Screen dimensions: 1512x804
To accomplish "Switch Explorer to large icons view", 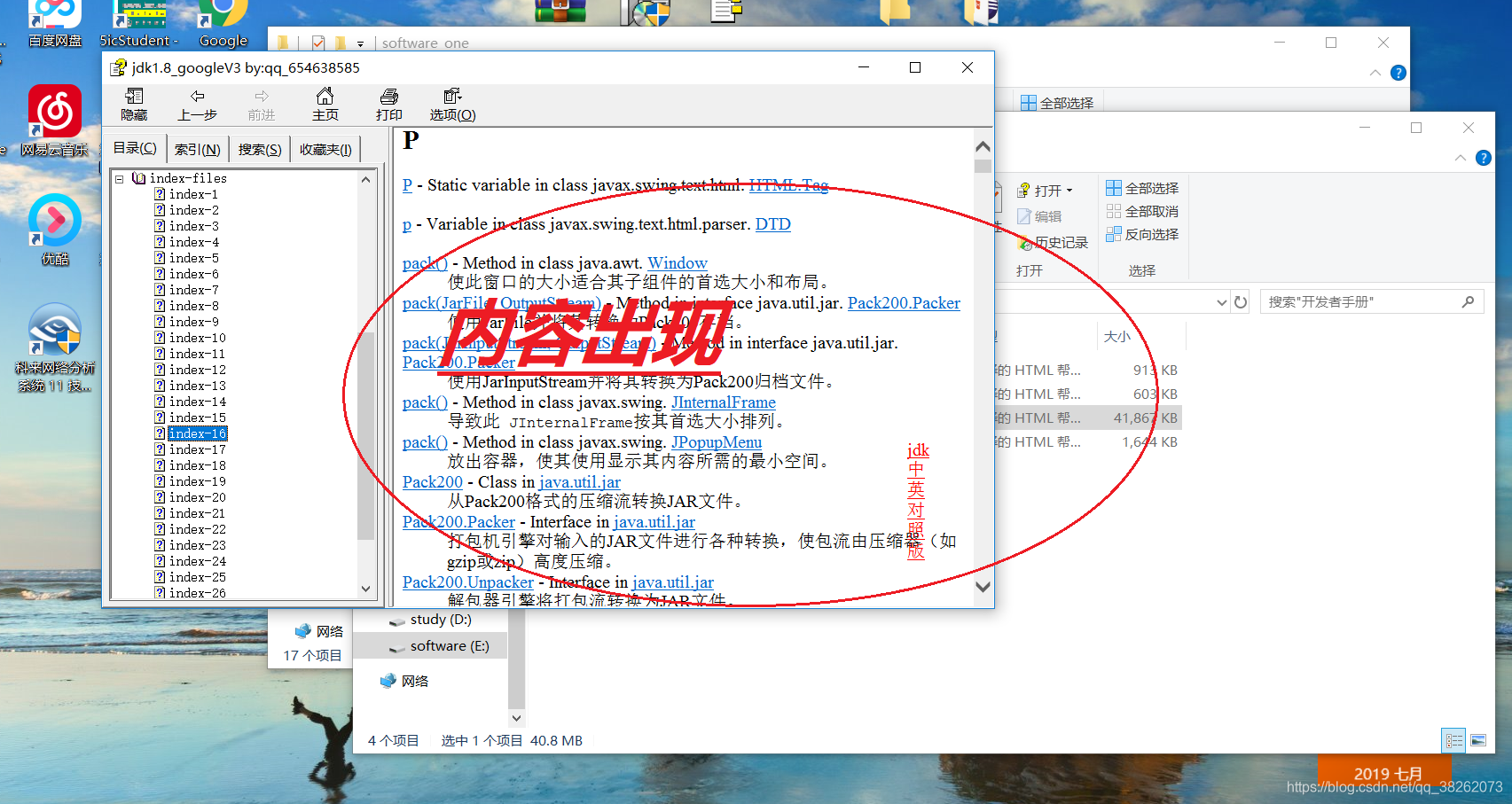I will tap(1478, 740).
